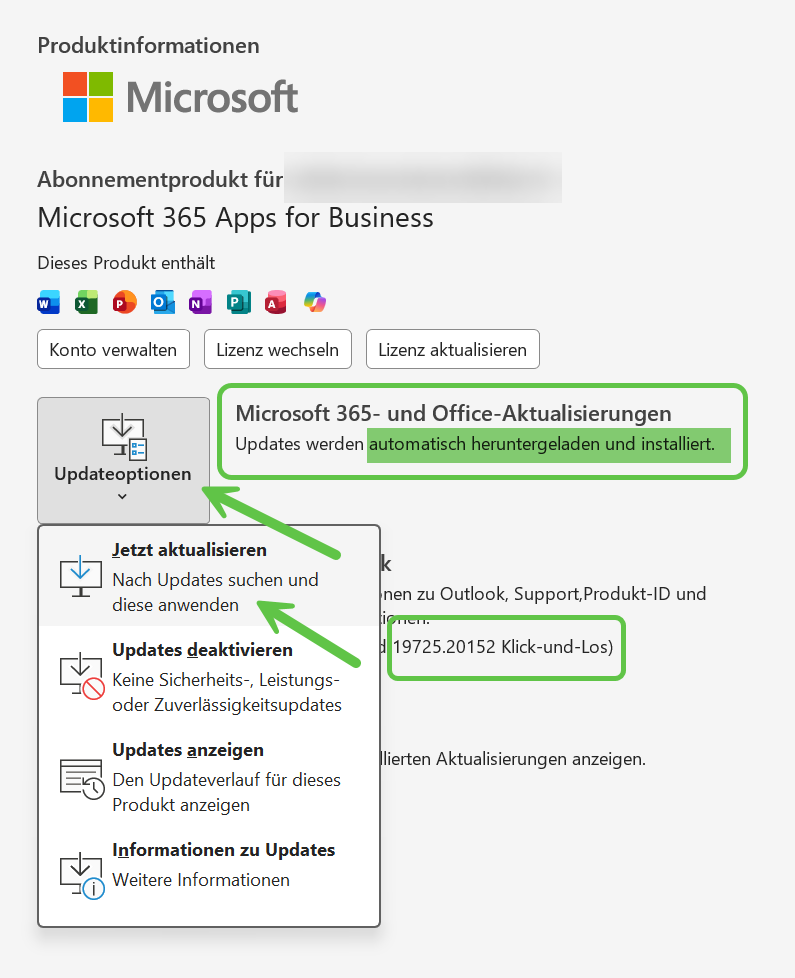Click the Microsoft wordmark text

pos(212,97)
